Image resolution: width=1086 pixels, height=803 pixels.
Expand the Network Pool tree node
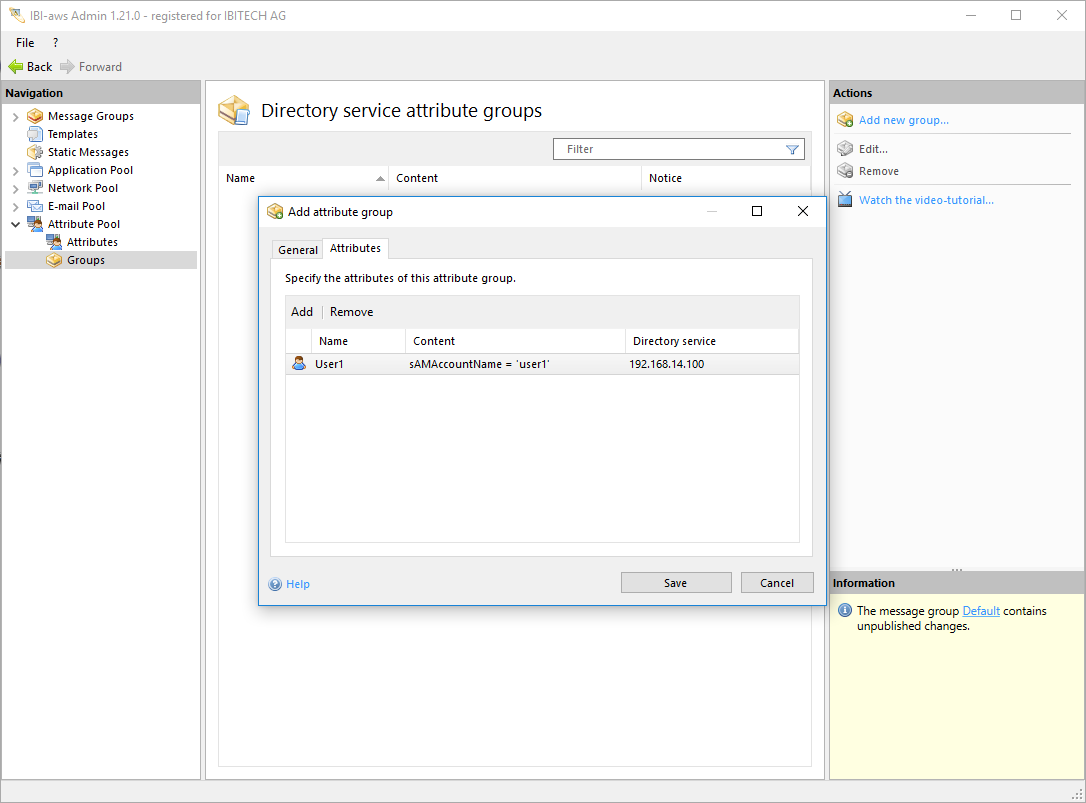click(x=15, y=189)
